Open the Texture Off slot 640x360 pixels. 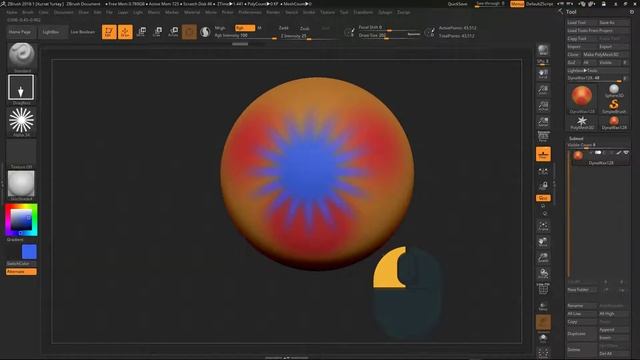tap(22, 153)
